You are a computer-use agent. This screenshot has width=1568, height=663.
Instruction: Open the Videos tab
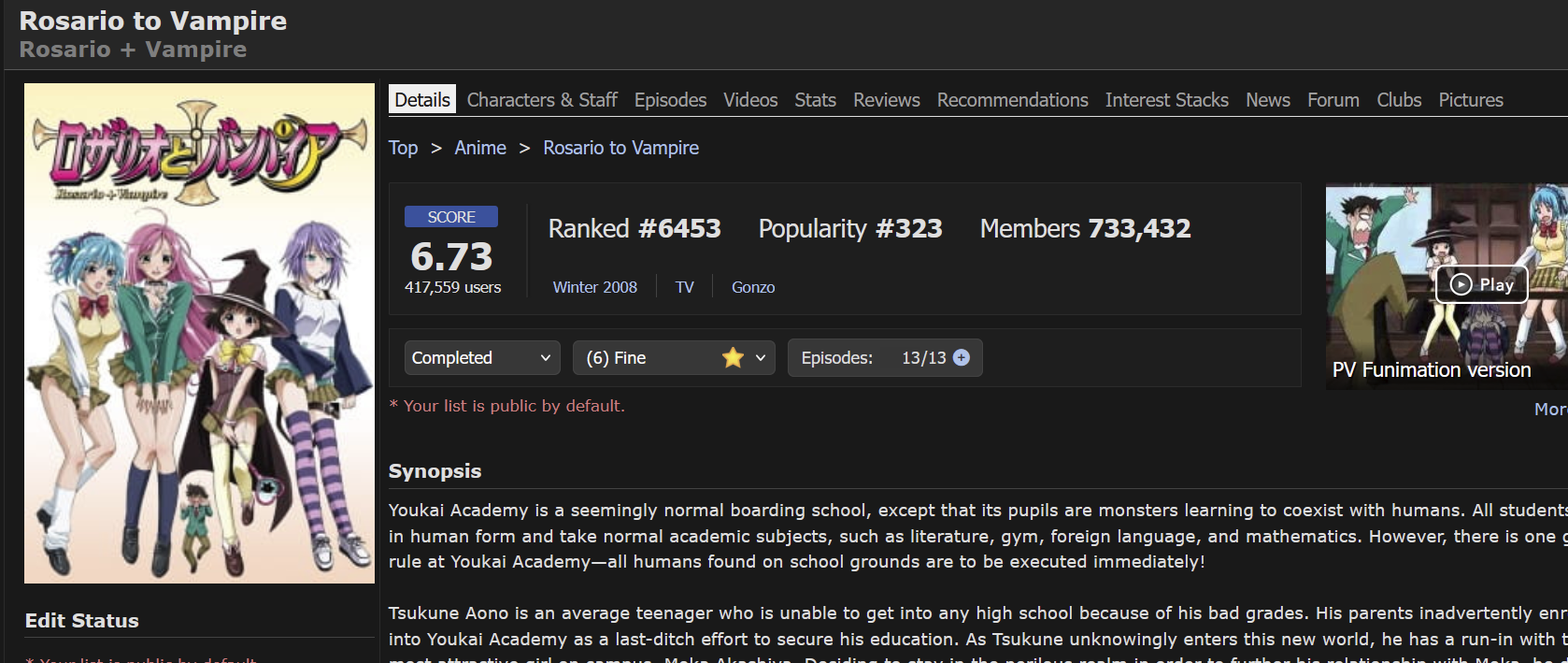pos(750,99)
